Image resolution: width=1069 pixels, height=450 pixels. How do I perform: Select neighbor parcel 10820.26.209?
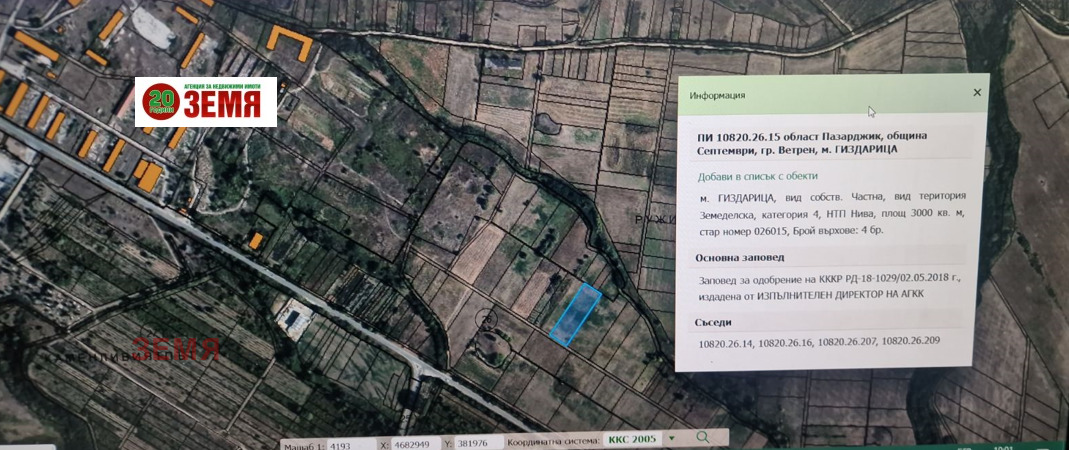(x=911, y=341)
